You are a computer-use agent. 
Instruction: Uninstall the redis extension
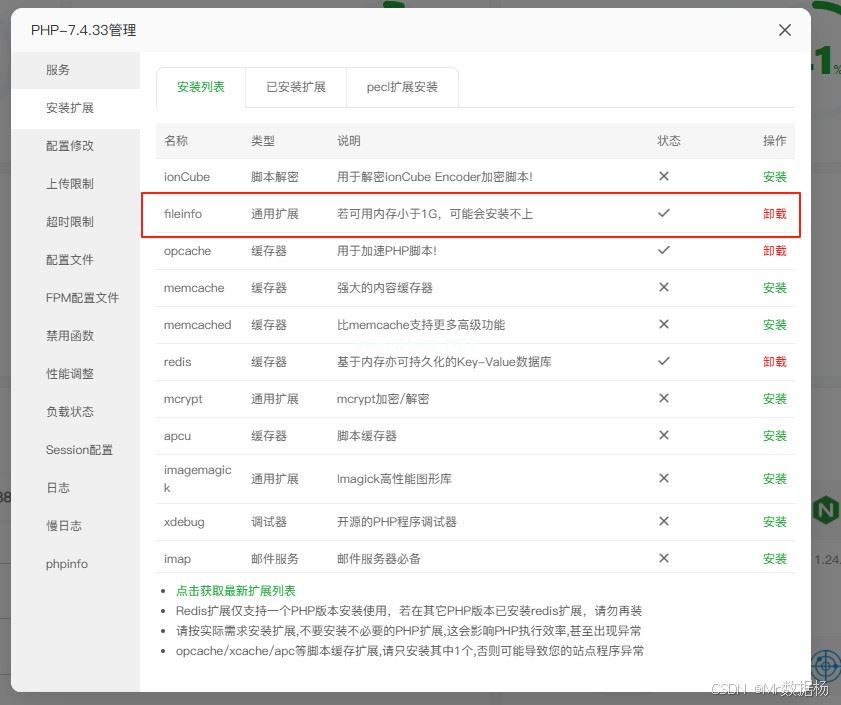(774, 362)
